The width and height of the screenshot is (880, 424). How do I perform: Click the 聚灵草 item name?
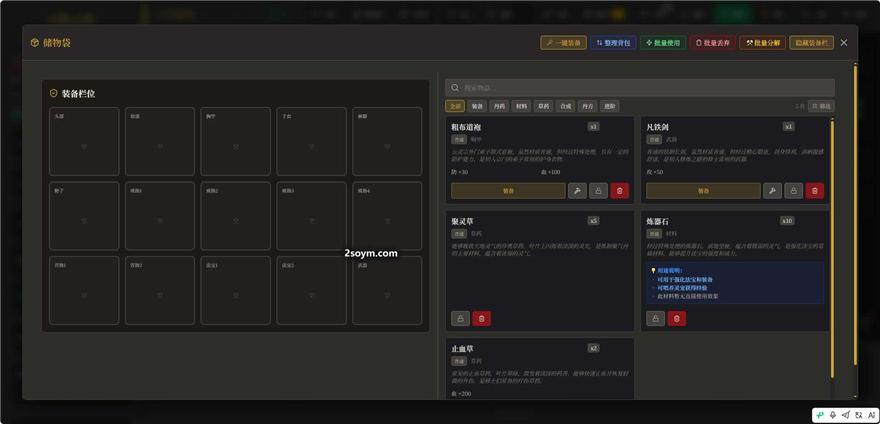pos(462,221)
